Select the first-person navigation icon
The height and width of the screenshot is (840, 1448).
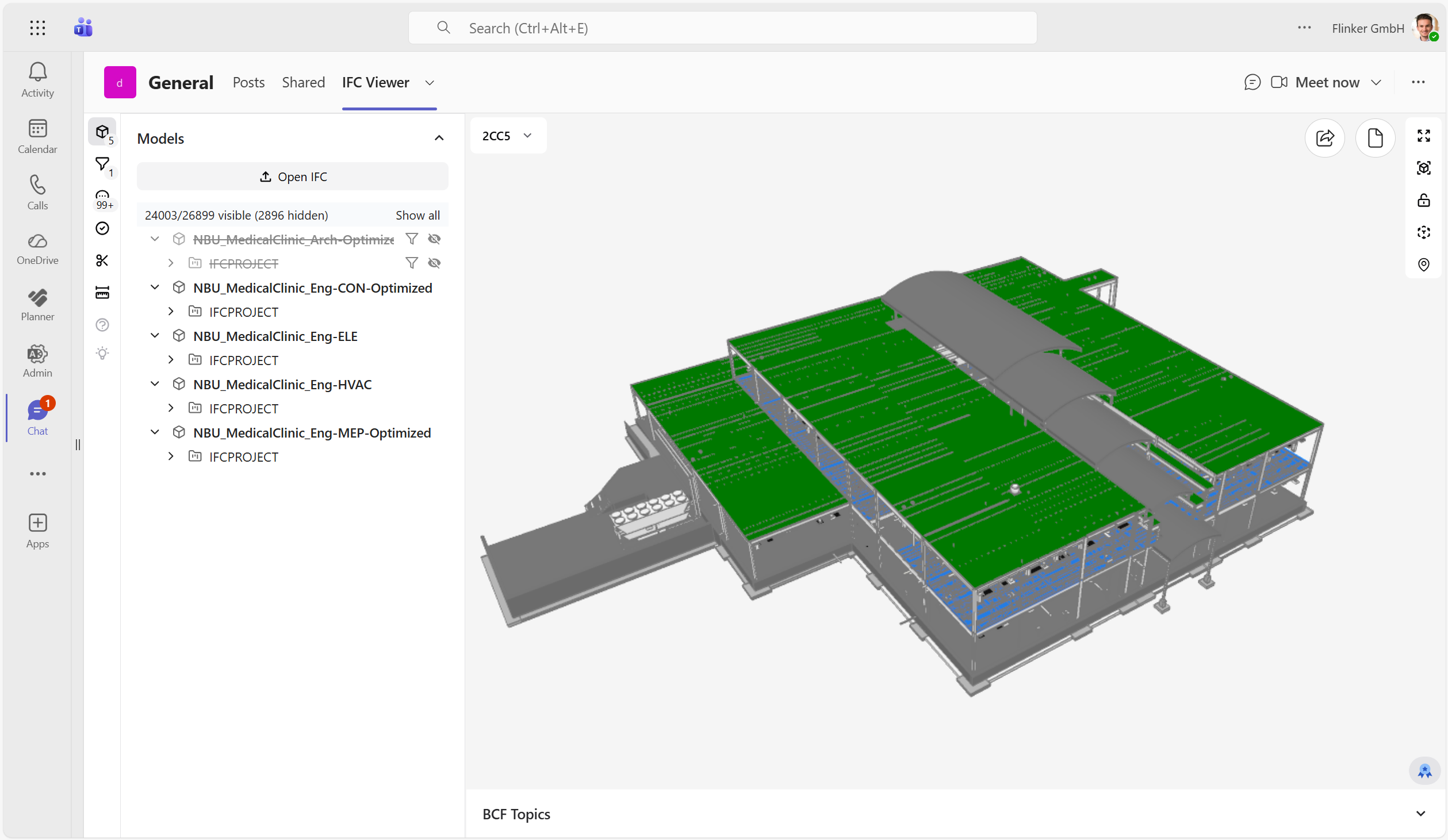pyautogui.click(x=1424, y=232)
